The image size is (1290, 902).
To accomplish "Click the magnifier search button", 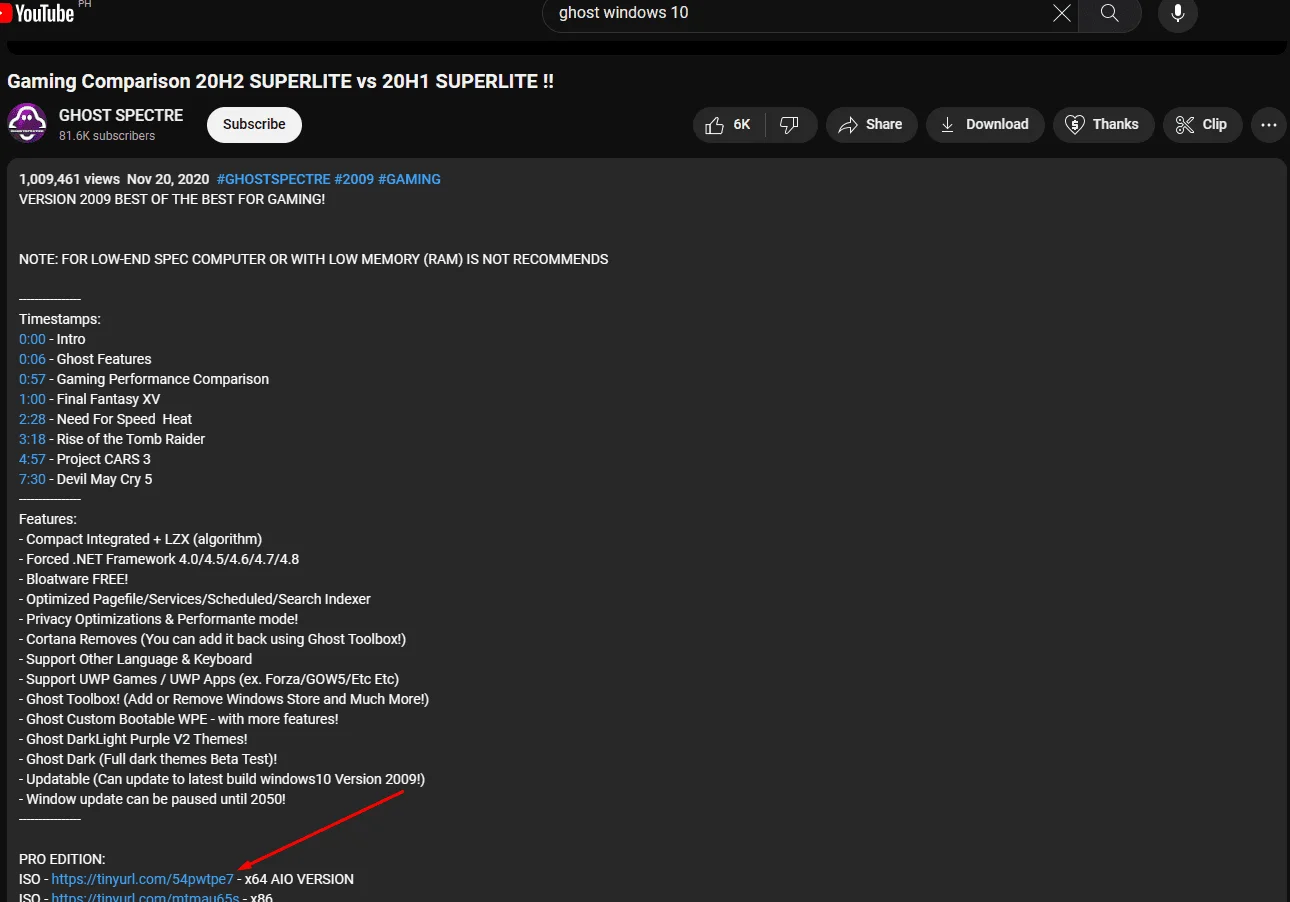I will [x=1109, y=13].
